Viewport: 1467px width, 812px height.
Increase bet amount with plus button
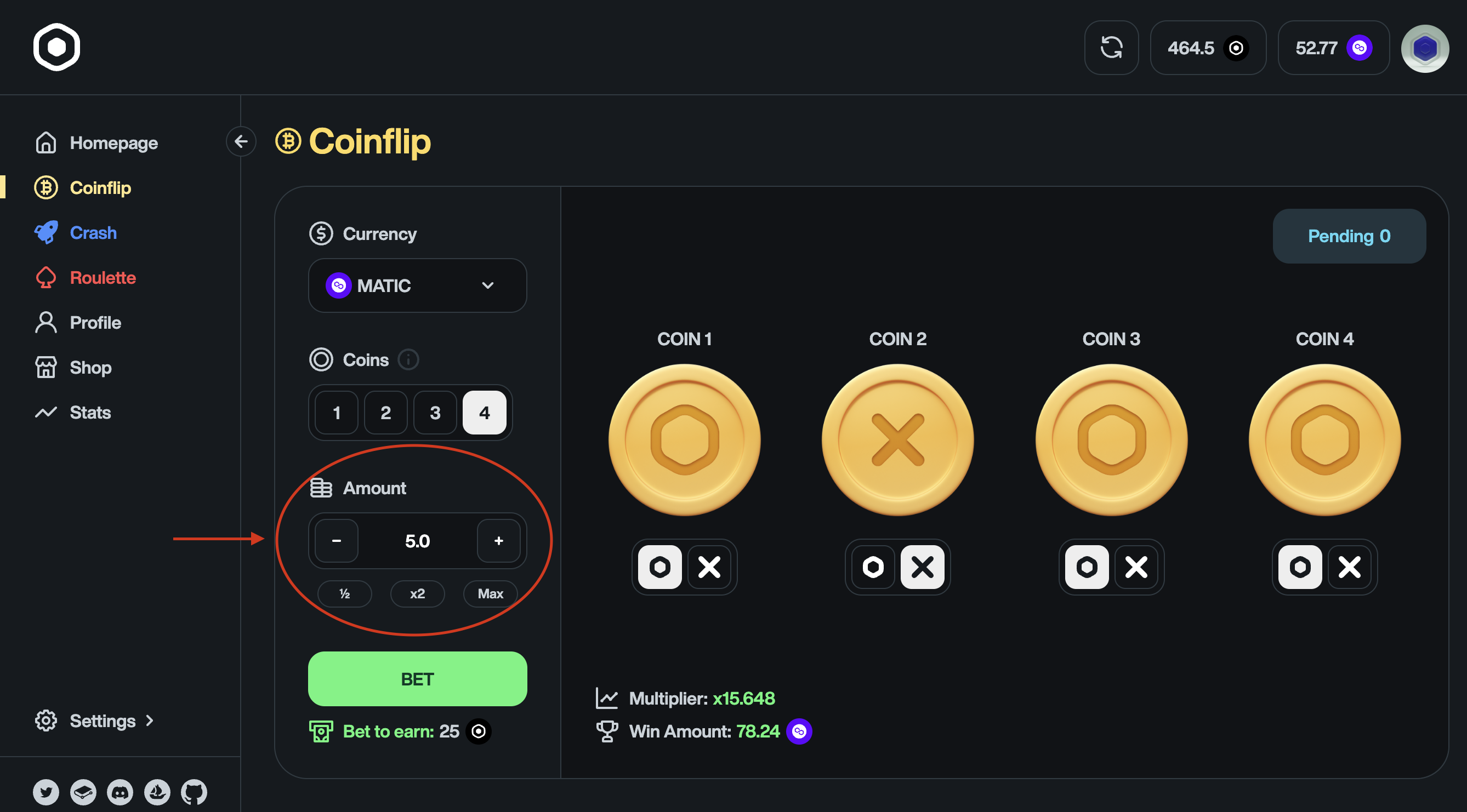(x=498, y=541)
